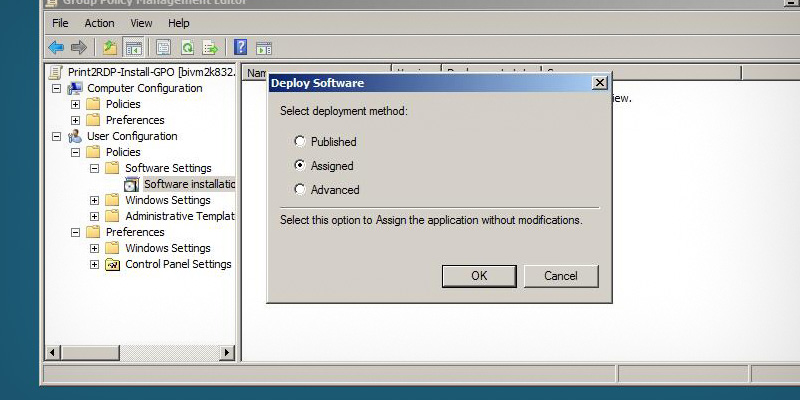Select the Published deployment method
This screenshot has width=800, height=400.
(300, 142)
